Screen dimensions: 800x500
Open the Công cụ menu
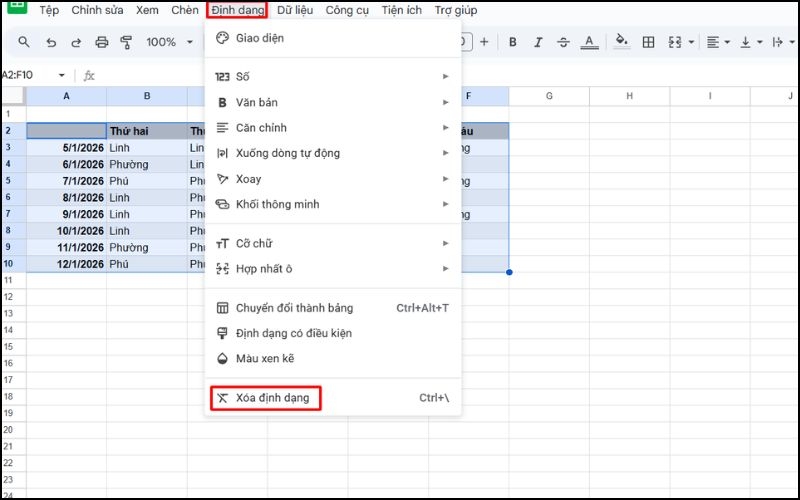pos(347,10)
